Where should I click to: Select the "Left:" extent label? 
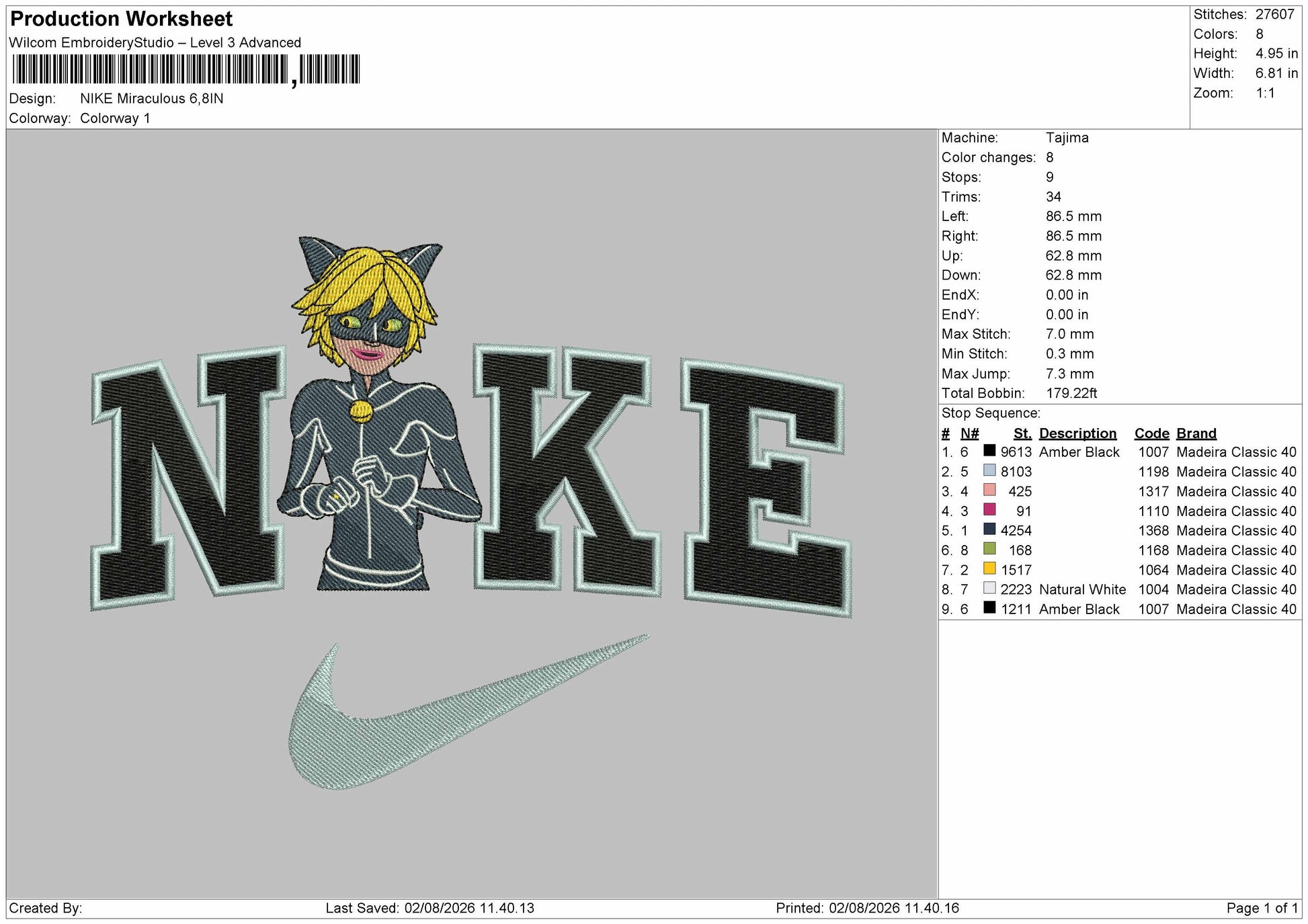[x=955, y=216]
